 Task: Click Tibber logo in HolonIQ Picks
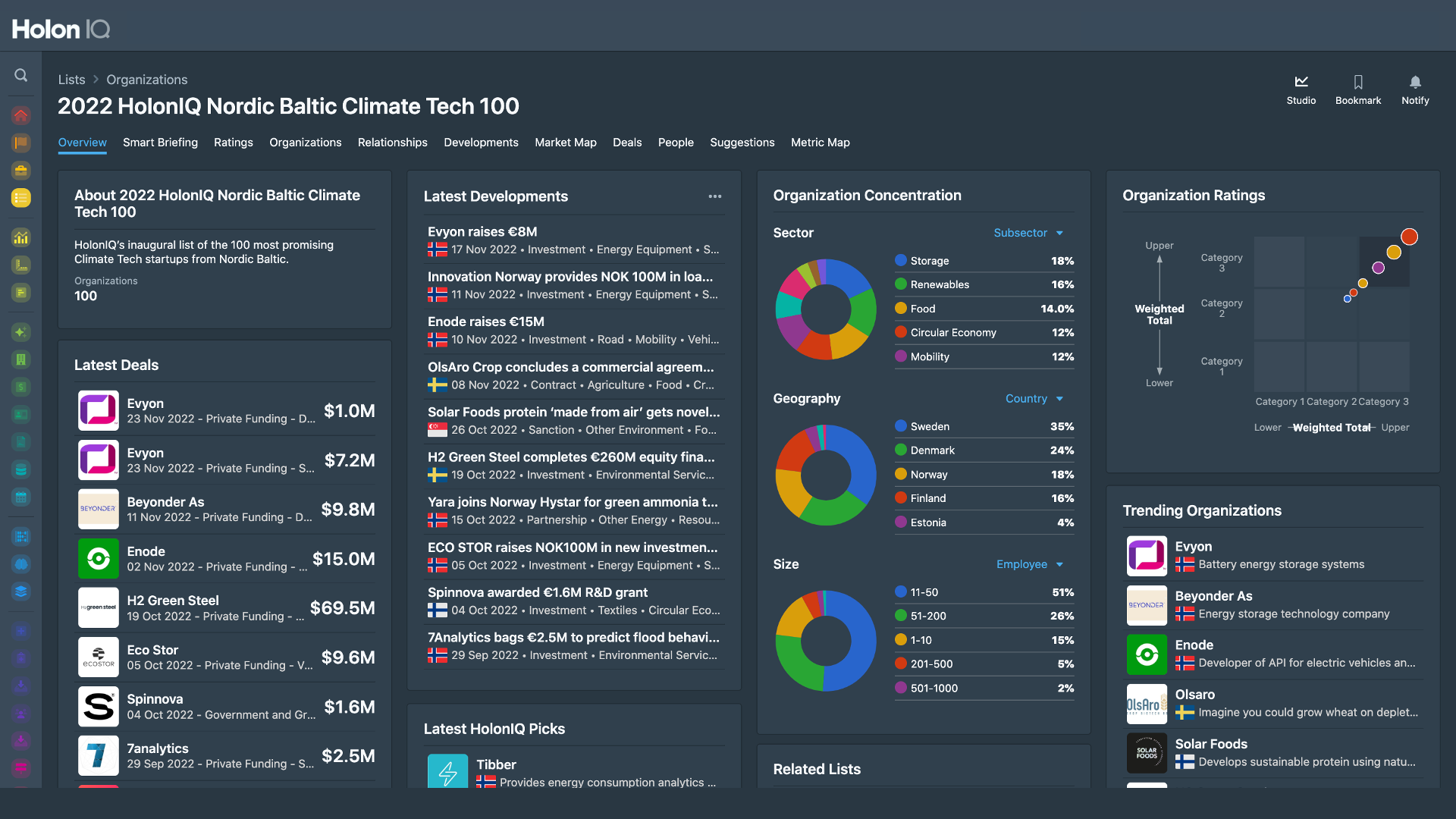pyautogui.click(x=447, y=770)
